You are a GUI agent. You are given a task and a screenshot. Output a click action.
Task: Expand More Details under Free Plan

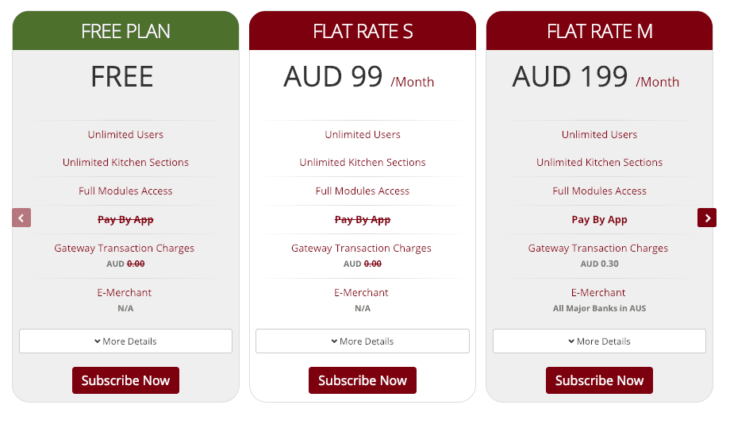125,341
